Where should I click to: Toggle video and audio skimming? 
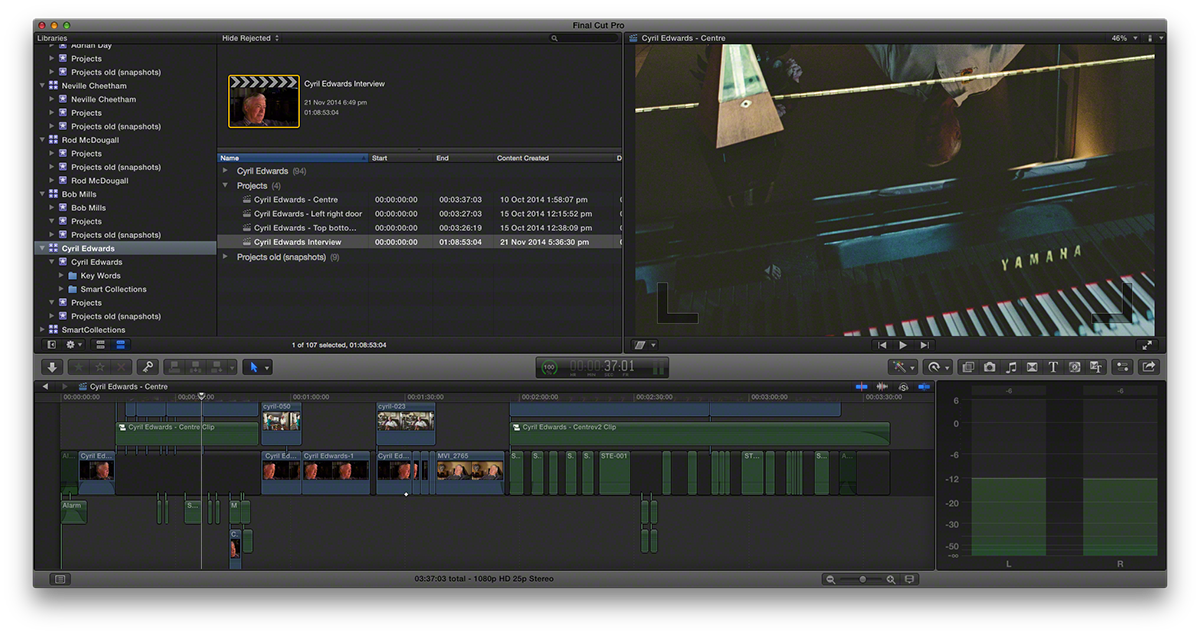[862, 387]
